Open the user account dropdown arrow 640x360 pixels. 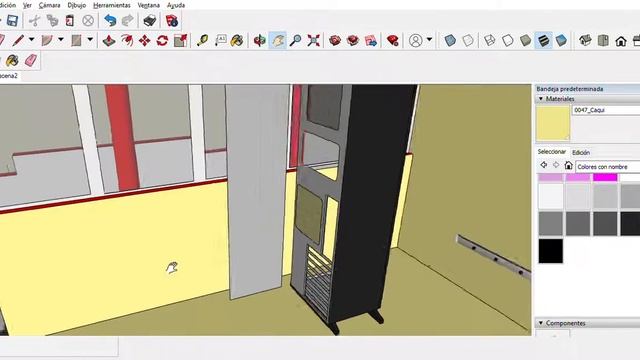429,40
